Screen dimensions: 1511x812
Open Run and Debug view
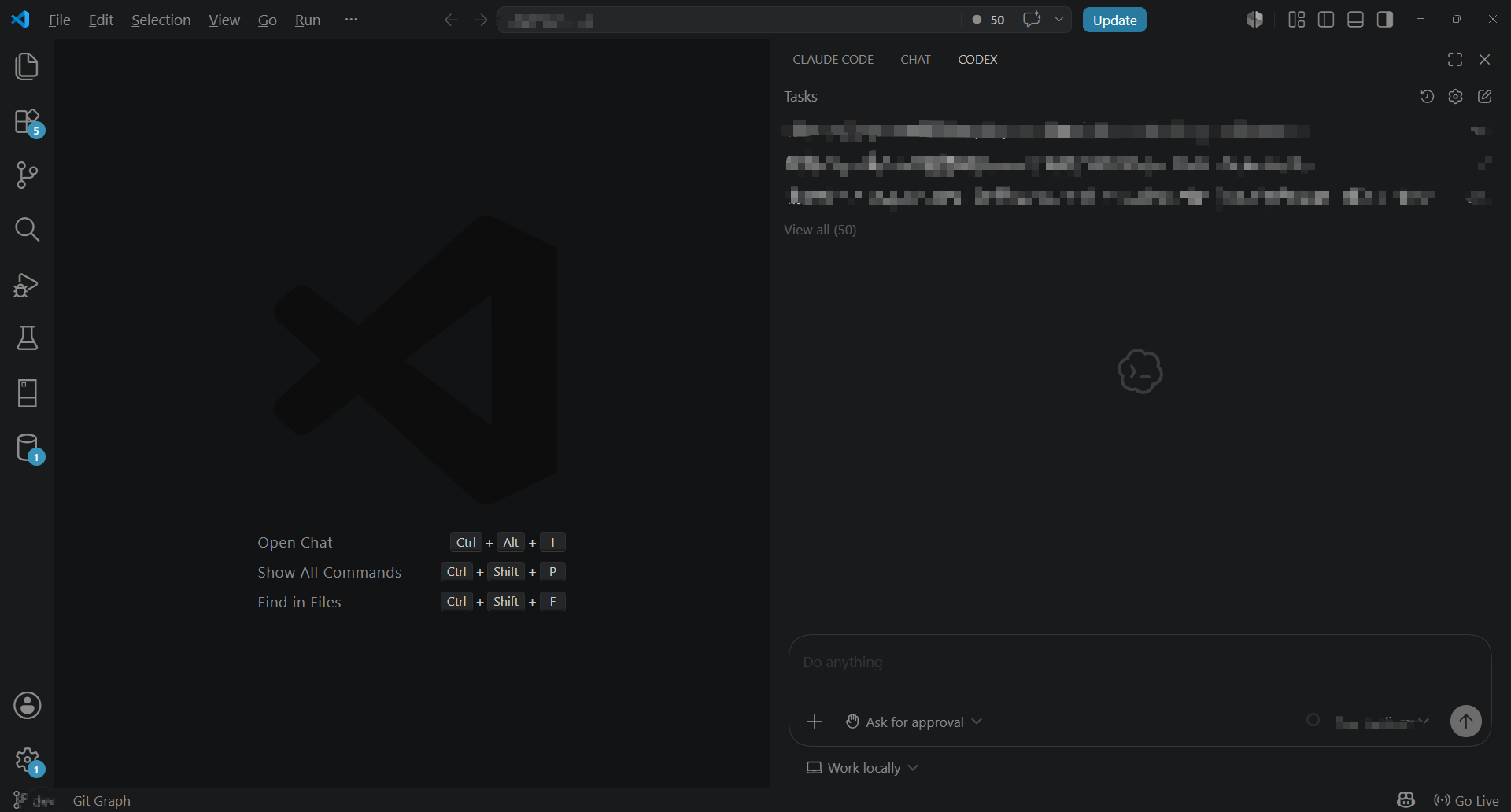[27, 285]
